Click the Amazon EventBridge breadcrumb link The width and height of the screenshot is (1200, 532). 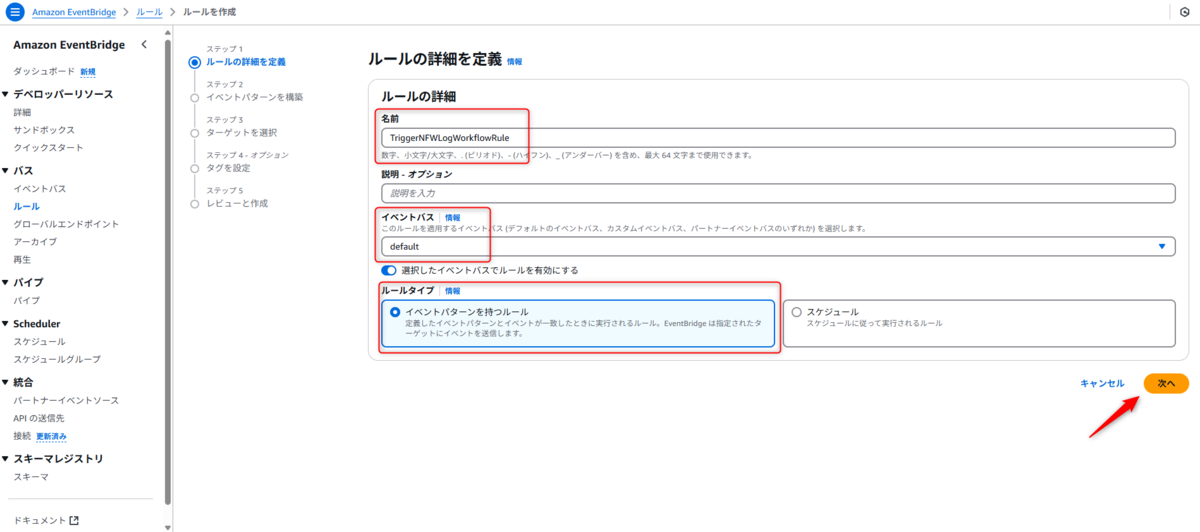coord(74,12)
